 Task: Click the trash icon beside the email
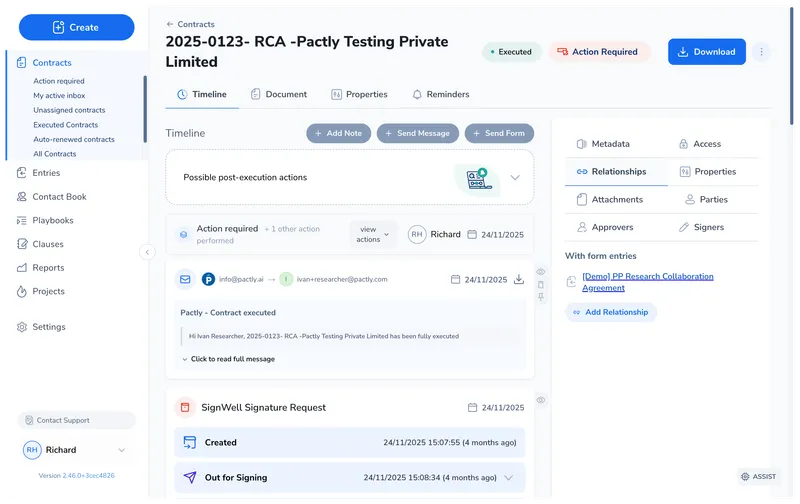[x=541, y=284]
